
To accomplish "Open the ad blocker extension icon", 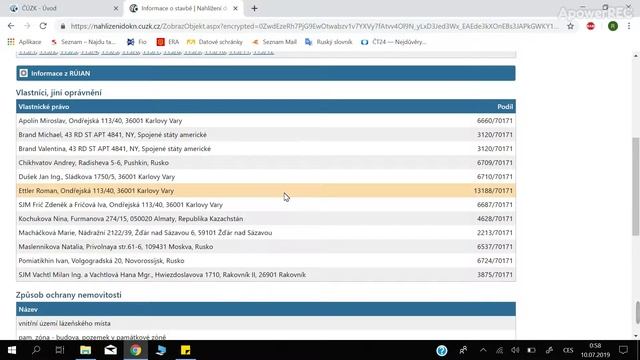I will coord(591,26).
